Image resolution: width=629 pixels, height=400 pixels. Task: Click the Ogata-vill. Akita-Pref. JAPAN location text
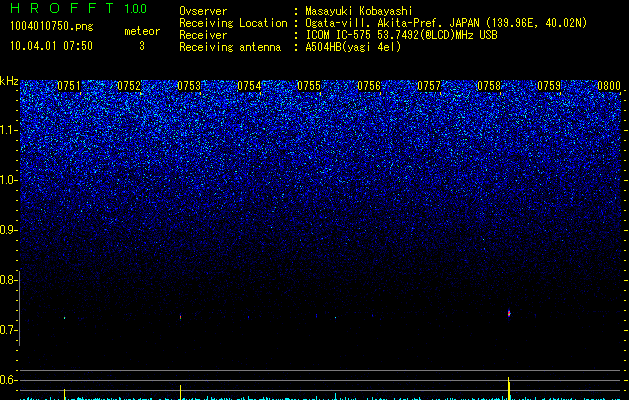click(x=446, y=23)
